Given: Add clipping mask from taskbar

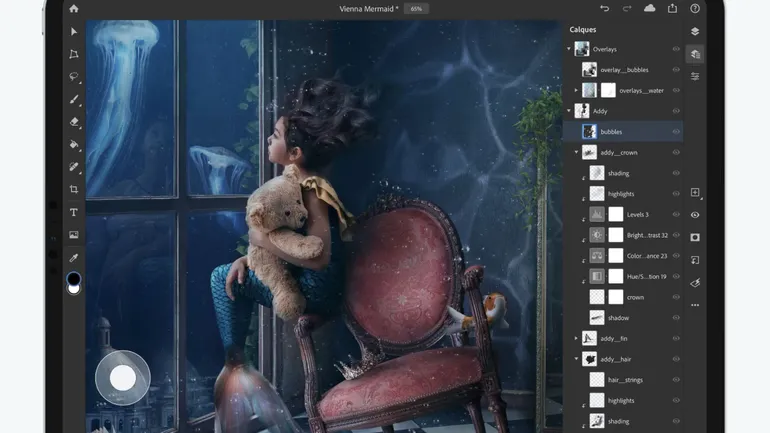Looking at the screenshot, I should click(x=695, y=260).
